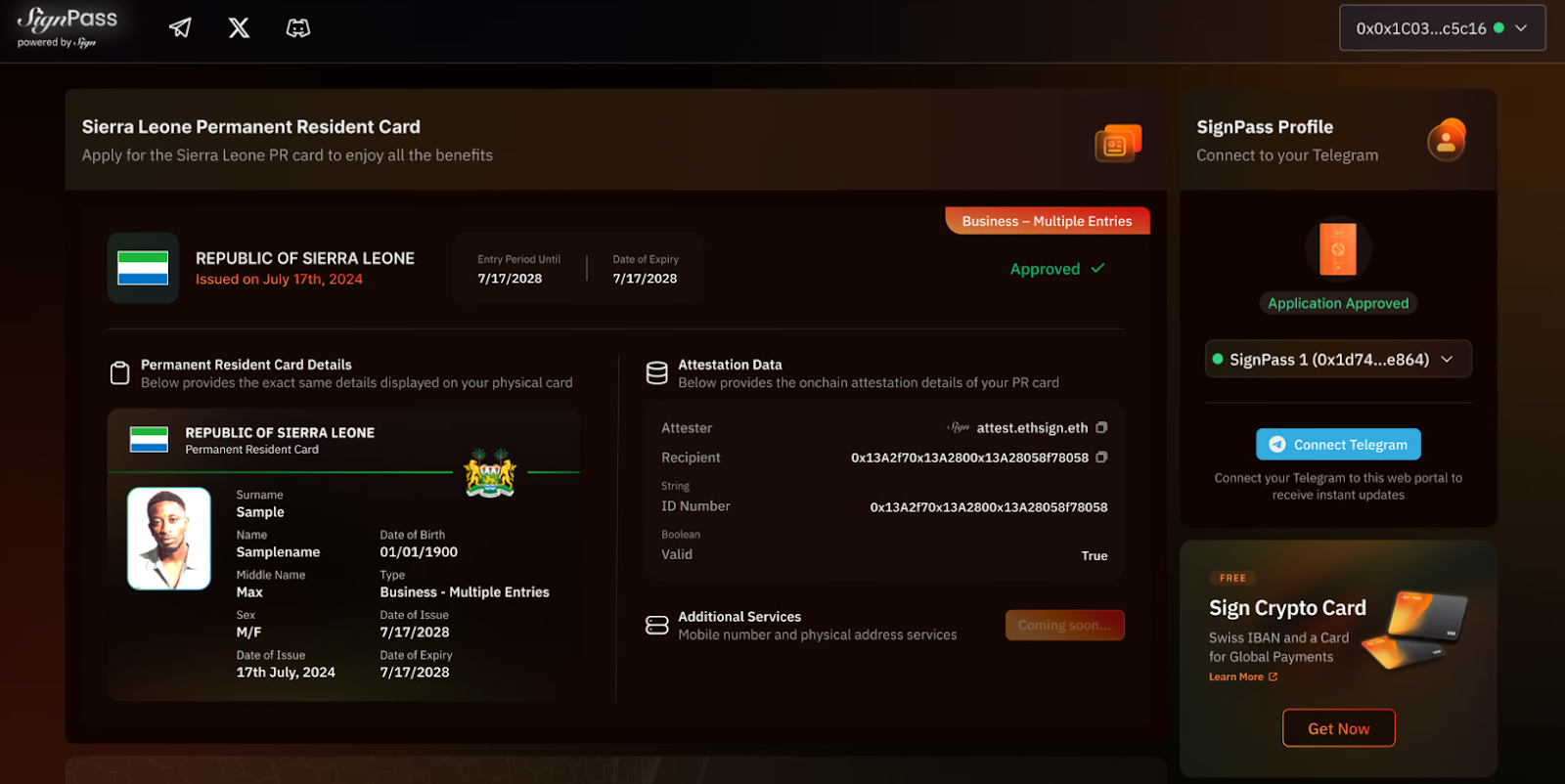
Task: Click the orange passport icon
Action: [x=1337, y=248]
